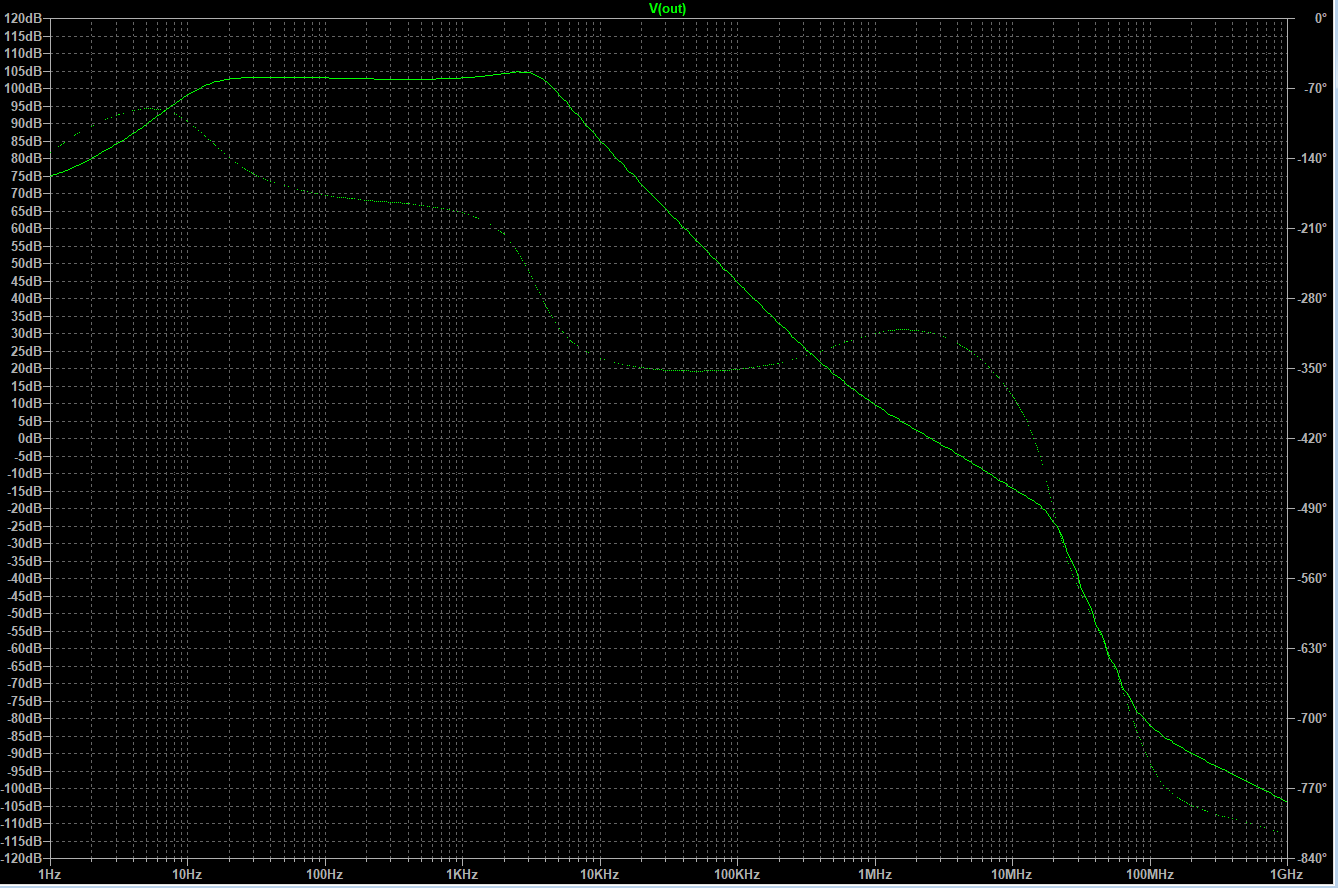
Task: Click the 20dB magnitude axis label
Action: (27, 368)
